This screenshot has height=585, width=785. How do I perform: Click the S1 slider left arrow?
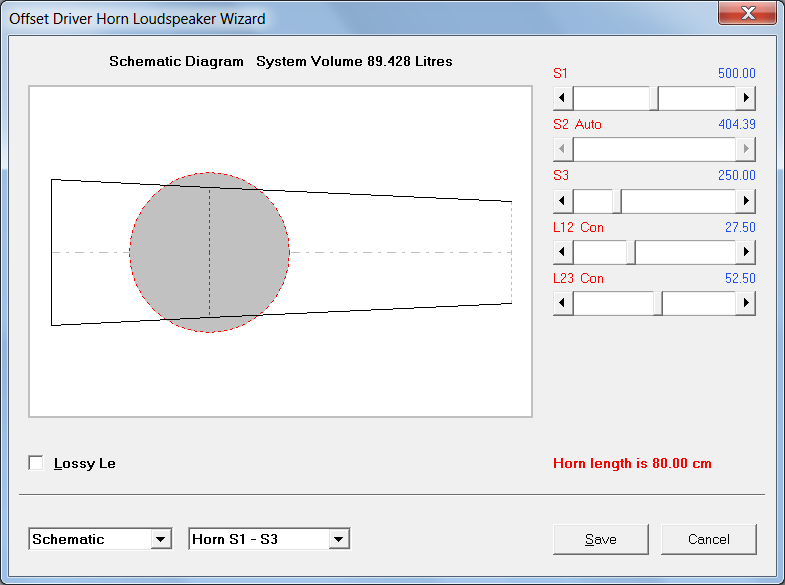[563, 98]
